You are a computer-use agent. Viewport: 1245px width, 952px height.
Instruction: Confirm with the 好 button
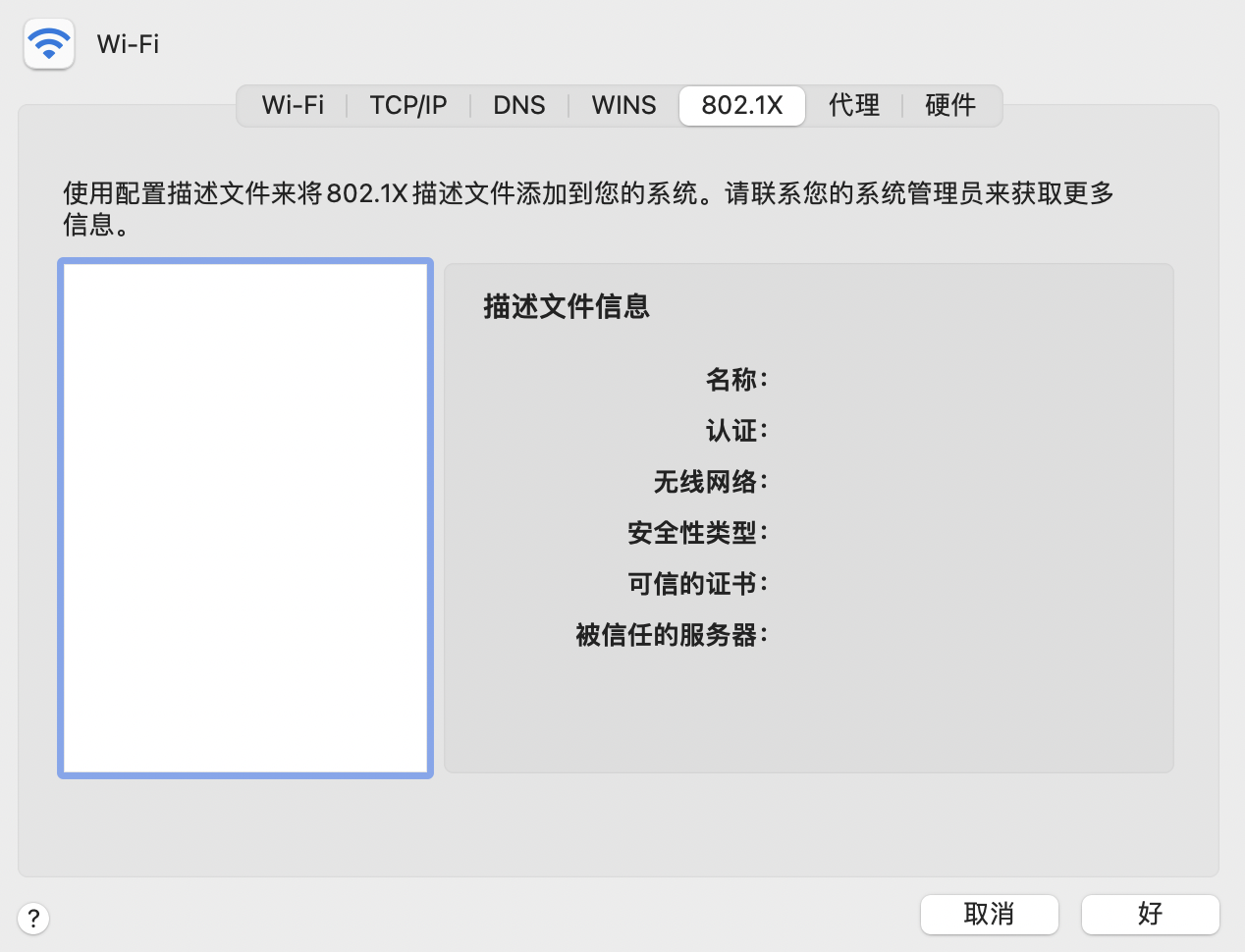pos(1150,915)
